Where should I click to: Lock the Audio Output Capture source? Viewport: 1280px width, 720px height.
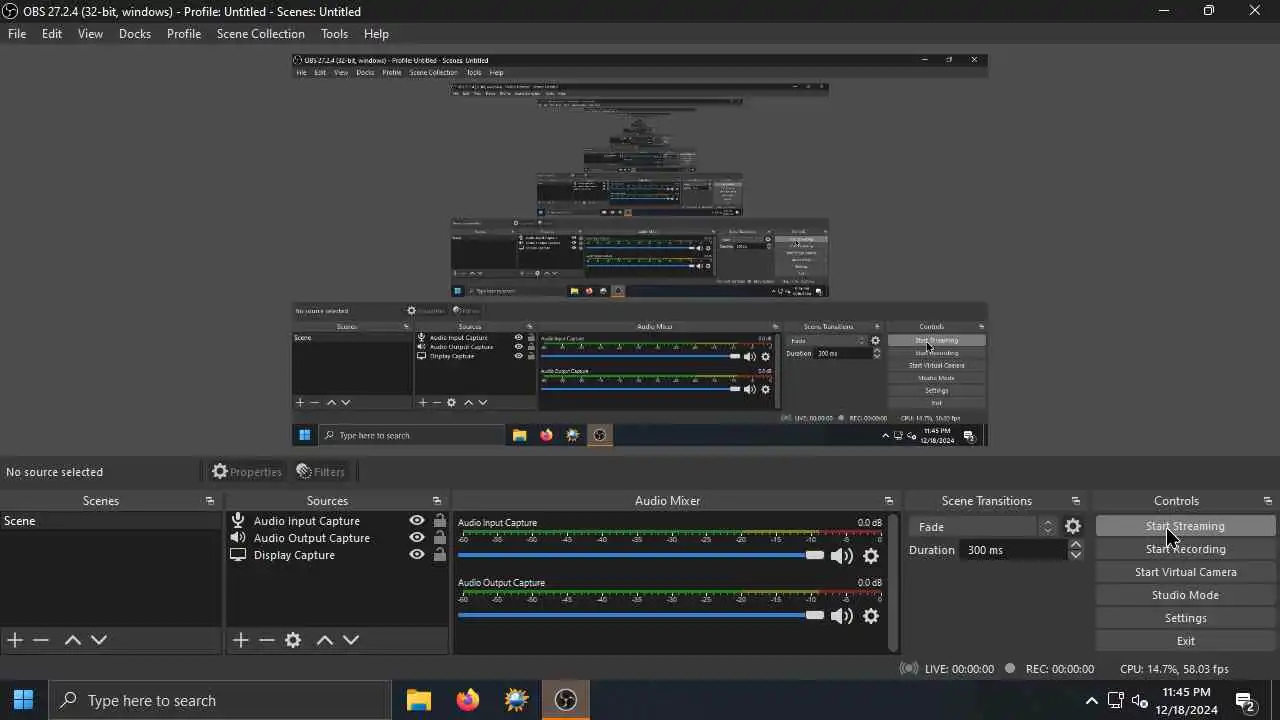[x=439, y=538]
